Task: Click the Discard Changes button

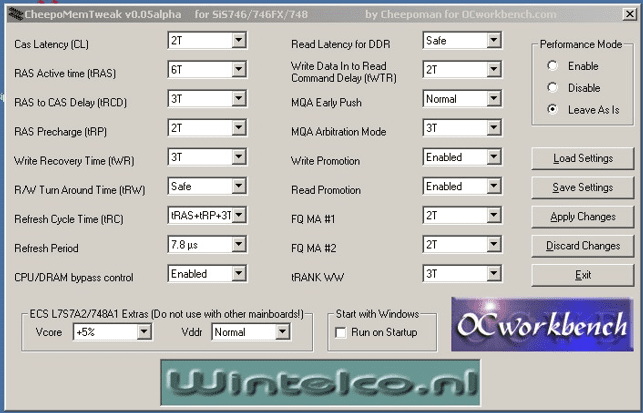Action: [x=583, y=246]
